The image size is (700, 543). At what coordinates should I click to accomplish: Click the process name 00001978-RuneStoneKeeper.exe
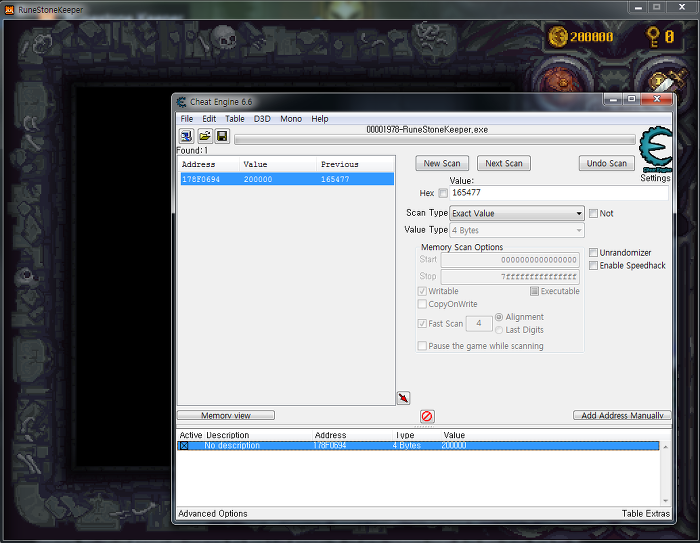pos(427,130)
